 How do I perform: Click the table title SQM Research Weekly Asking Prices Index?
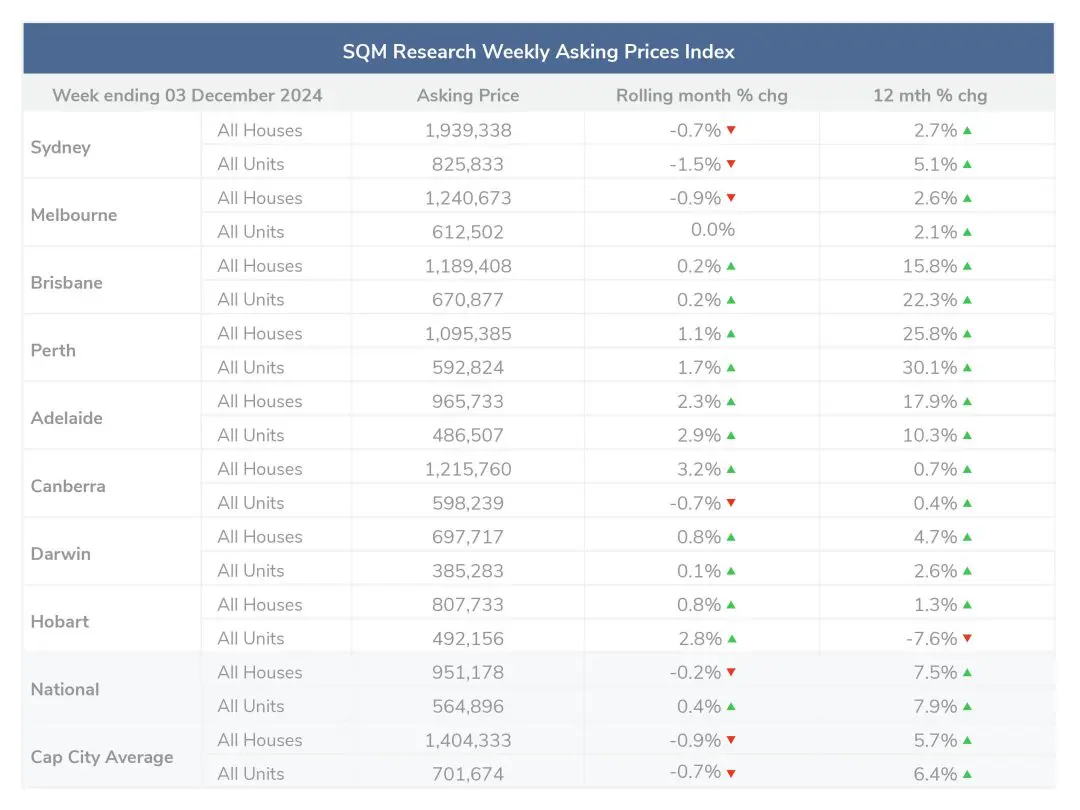539,52
